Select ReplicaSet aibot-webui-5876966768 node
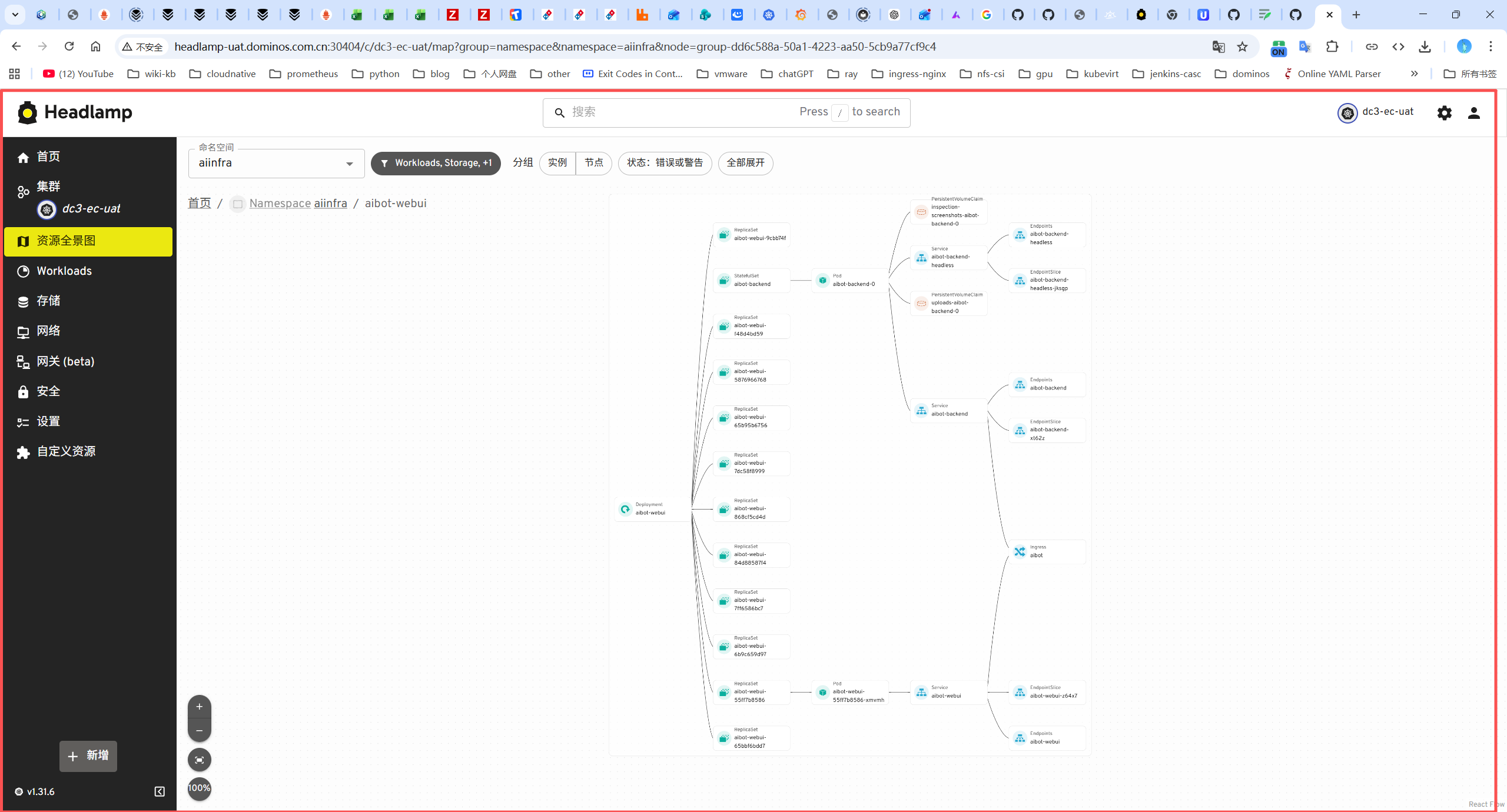Viewport: 1507px width, 812px height. pos(752,372)
